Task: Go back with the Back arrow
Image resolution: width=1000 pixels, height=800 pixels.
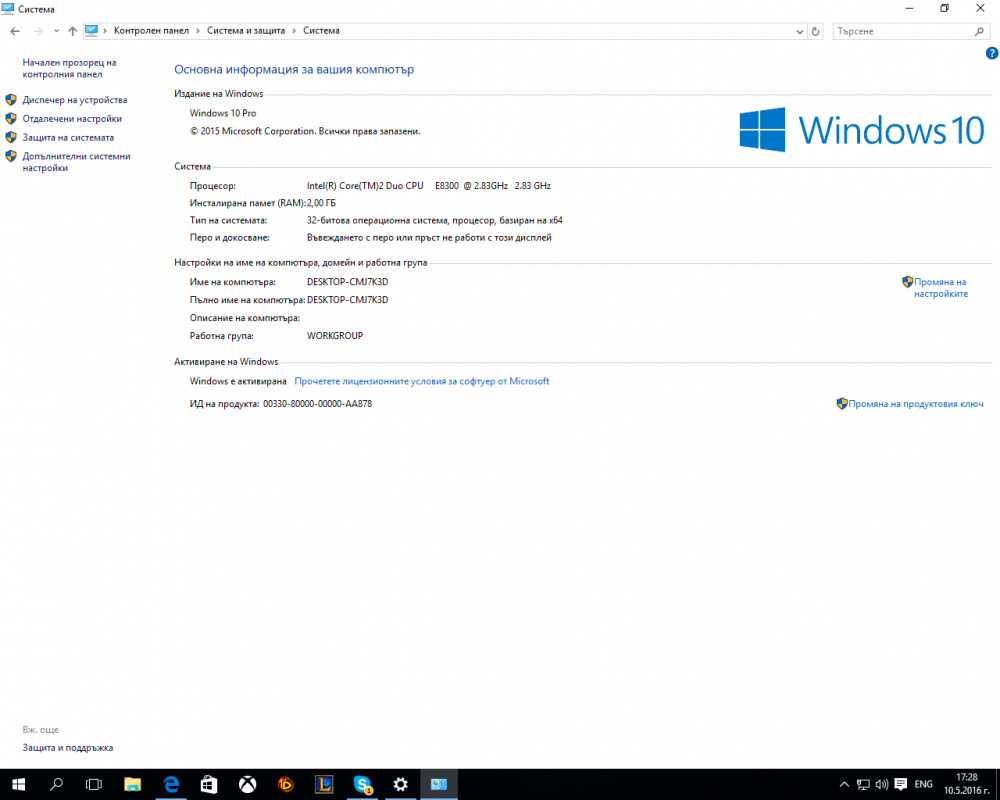Action: pyautogui.click(x=15, y=31)
